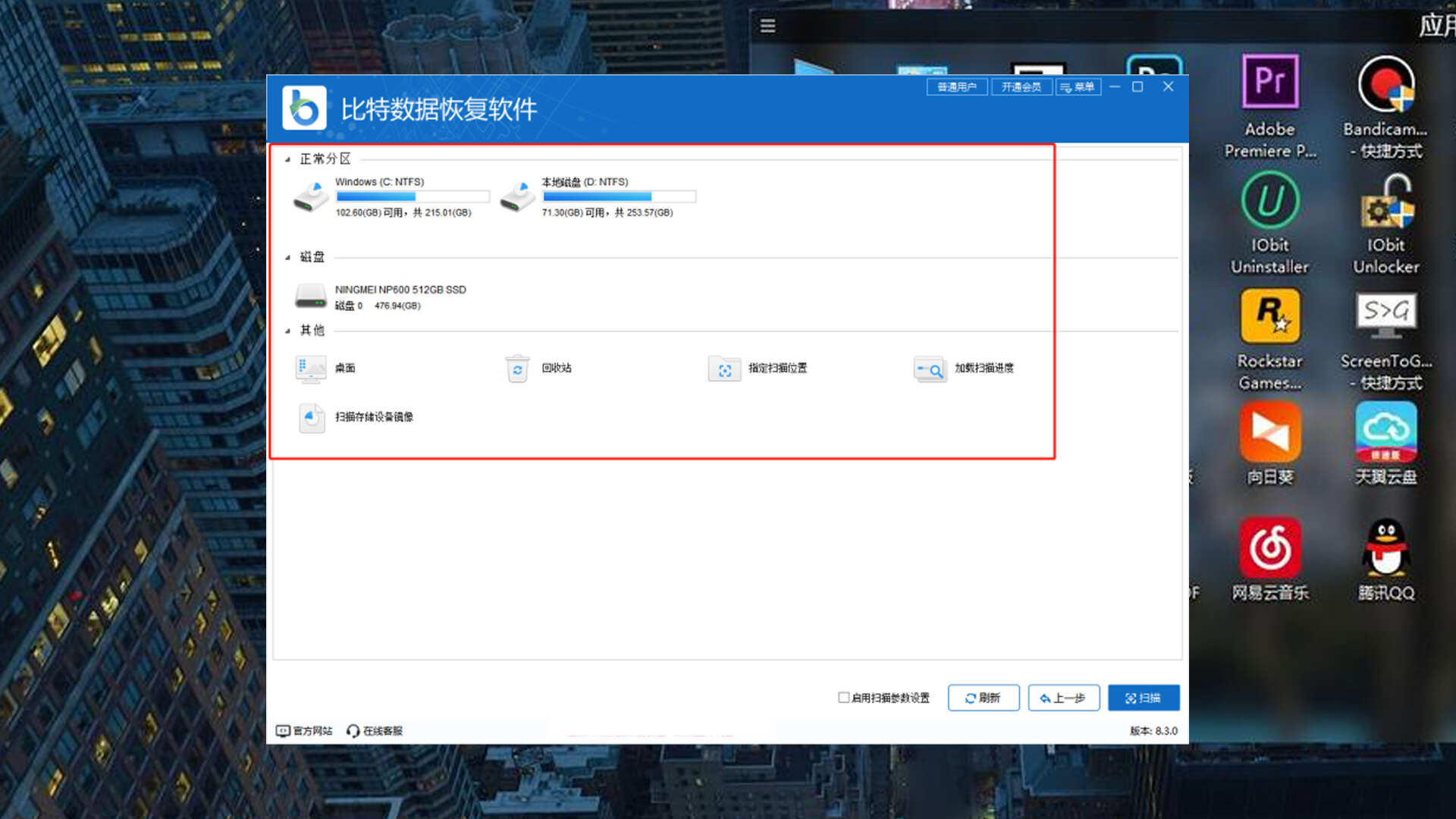1456x819 pixels.
Task: Open the 网易云音乐 NetEase Music icon
Action: coord(1270,548)
